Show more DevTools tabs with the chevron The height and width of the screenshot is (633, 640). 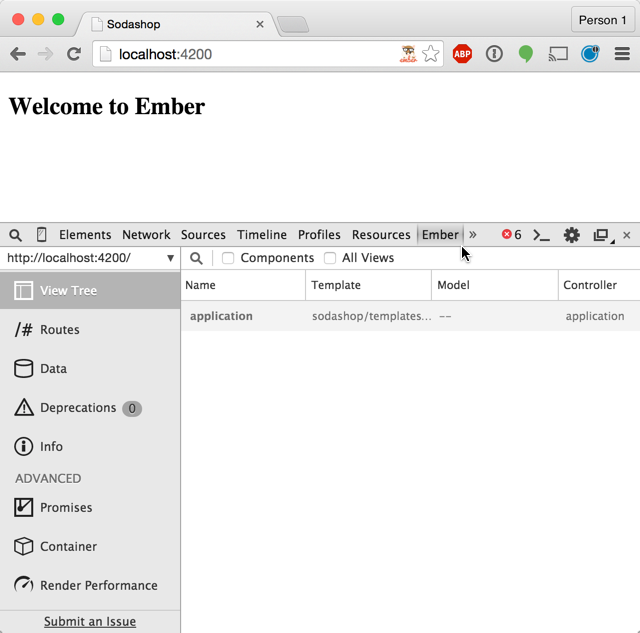(x=473, y=235)
